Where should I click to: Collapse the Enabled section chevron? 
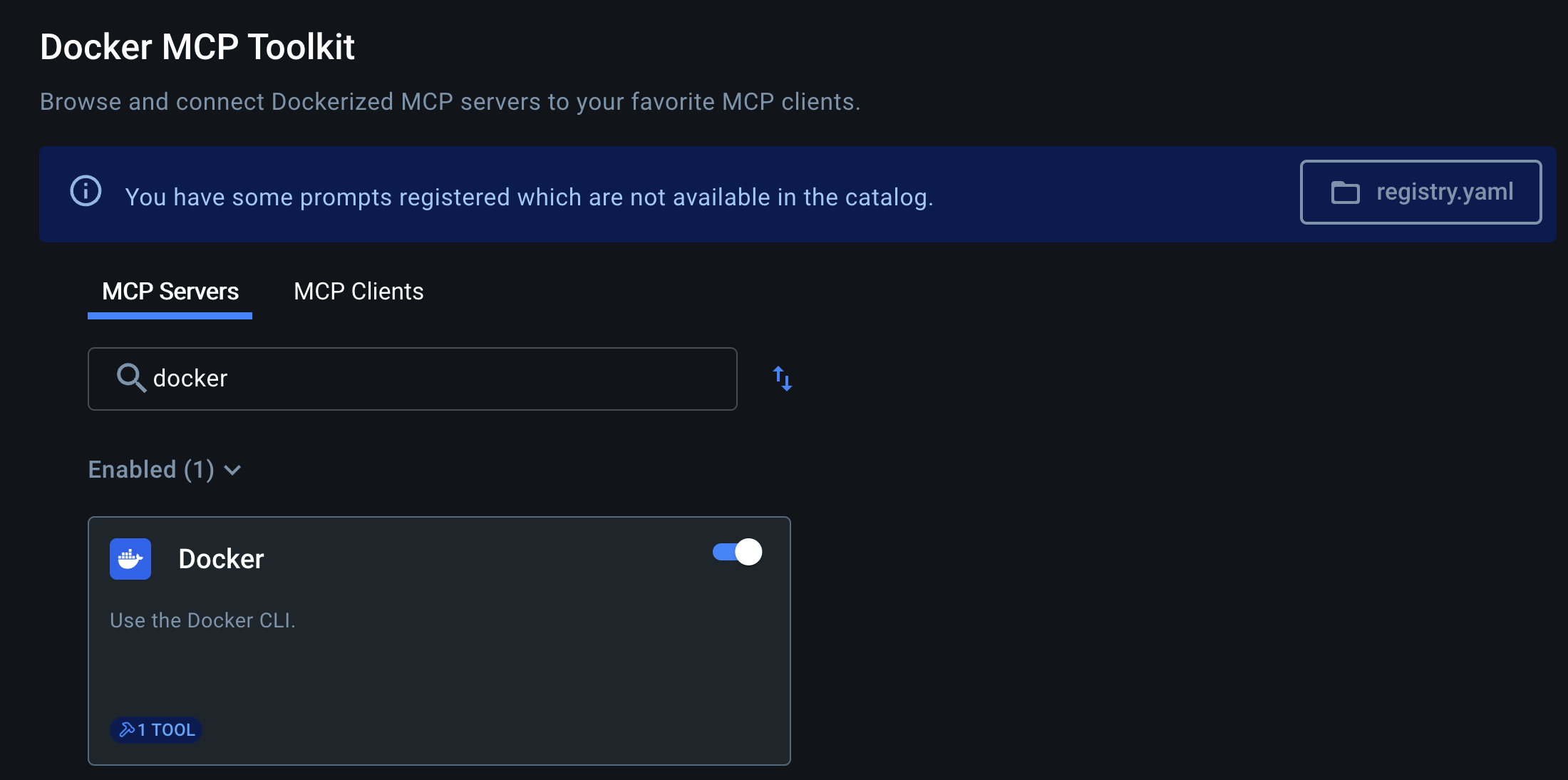point(232,470)
